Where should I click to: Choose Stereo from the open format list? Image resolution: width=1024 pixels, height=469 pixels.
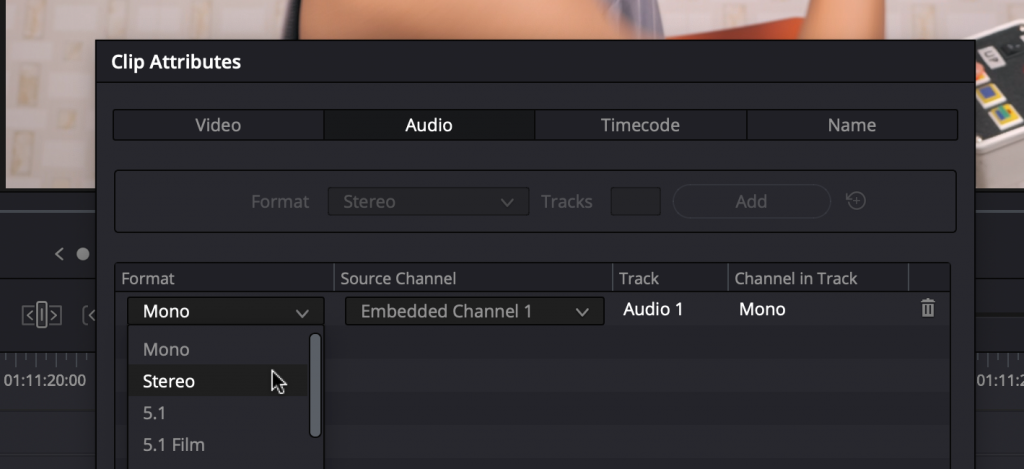click(169, 381)
